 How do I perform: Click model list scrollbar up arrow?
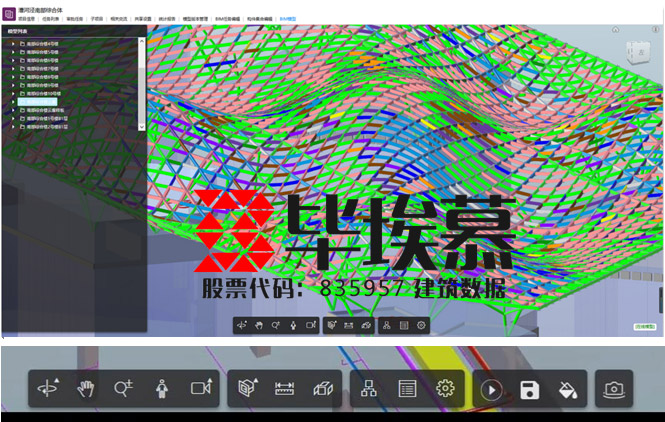[142, 41]
